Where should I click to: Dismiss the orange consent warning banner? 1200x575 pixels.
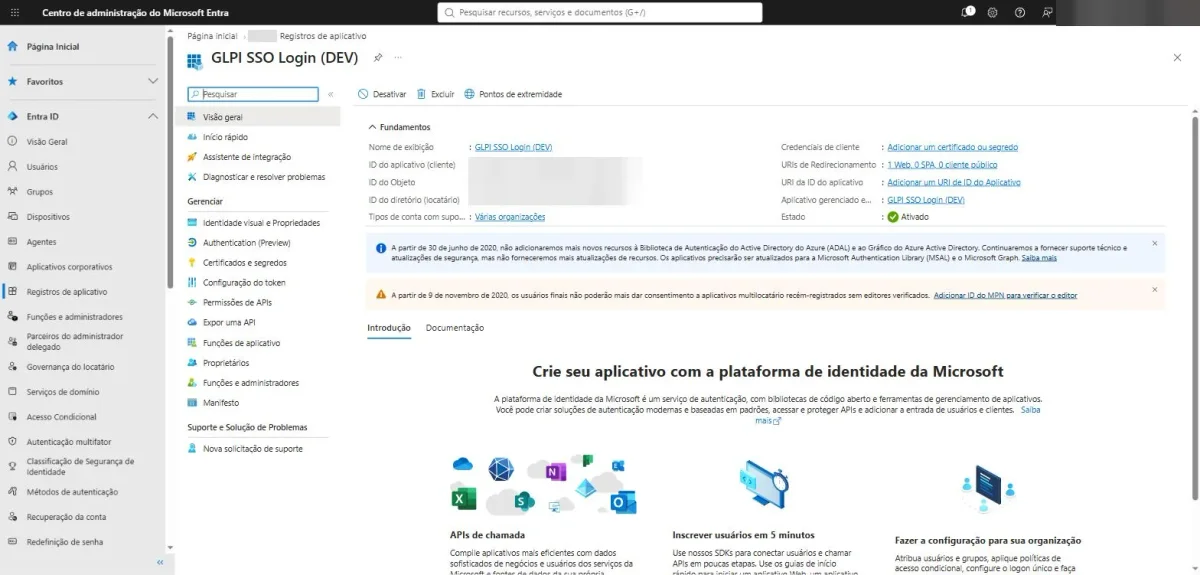click(1154, 290)
